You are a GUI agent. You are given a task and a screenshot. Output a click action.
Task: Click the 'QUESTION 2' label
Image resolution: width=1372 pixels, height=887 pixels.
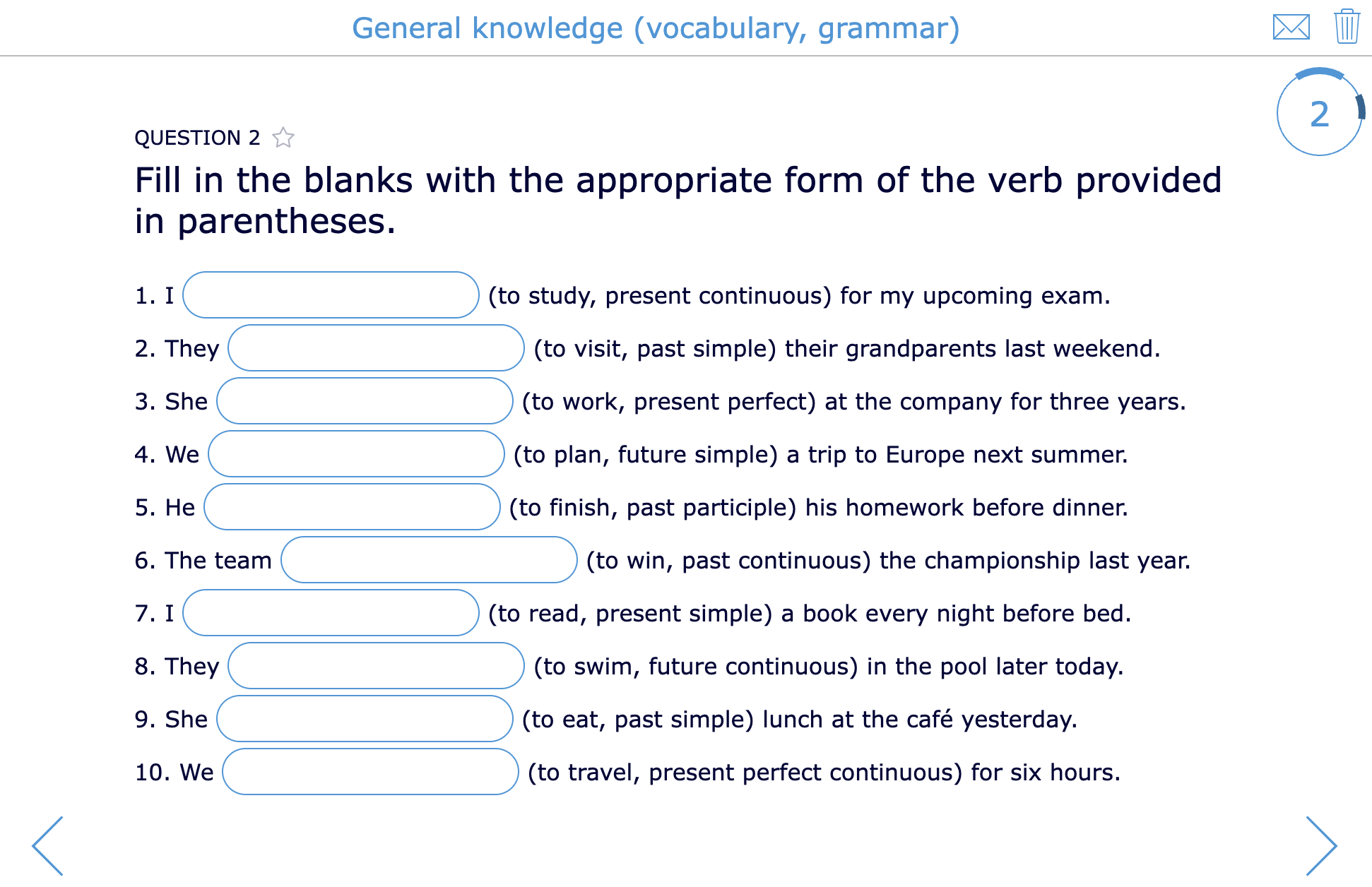(197, 138)
